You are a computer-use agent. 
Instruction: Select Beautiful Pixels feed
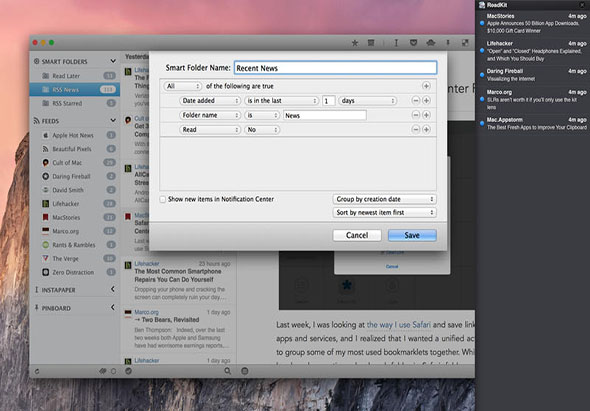point(75,149)
